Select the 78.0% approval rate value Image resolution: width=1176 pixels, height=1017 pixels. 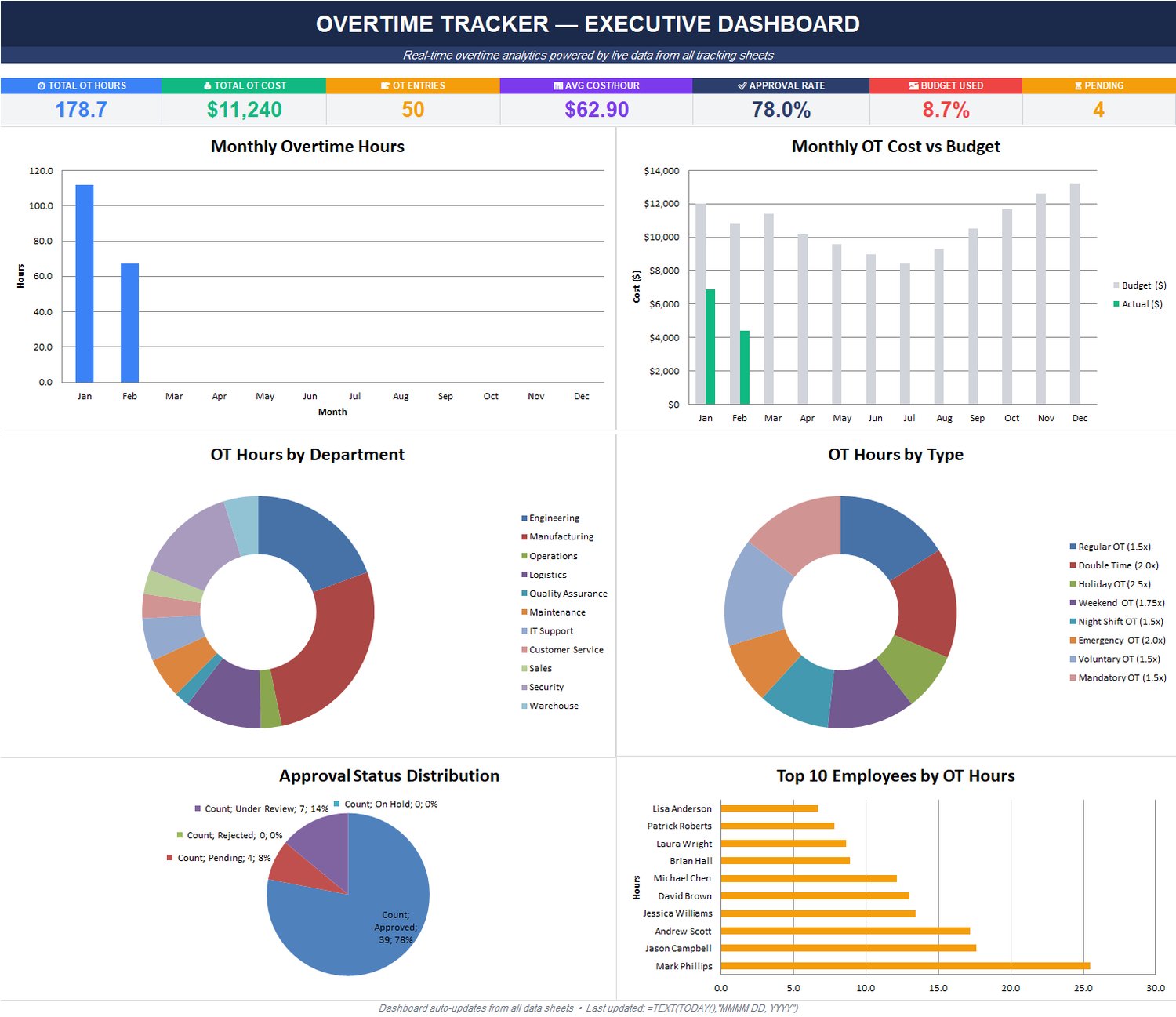(781, 110)
